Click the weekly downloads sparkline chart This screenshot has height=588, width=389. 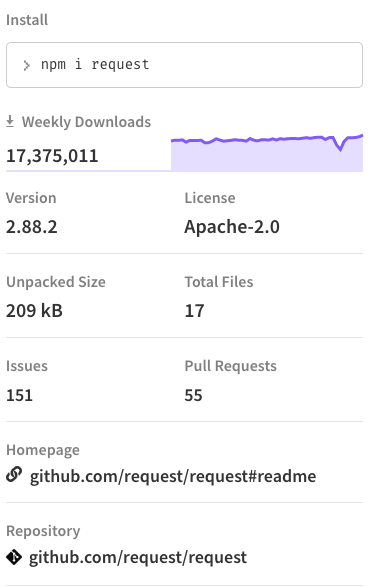click(267, 153)
